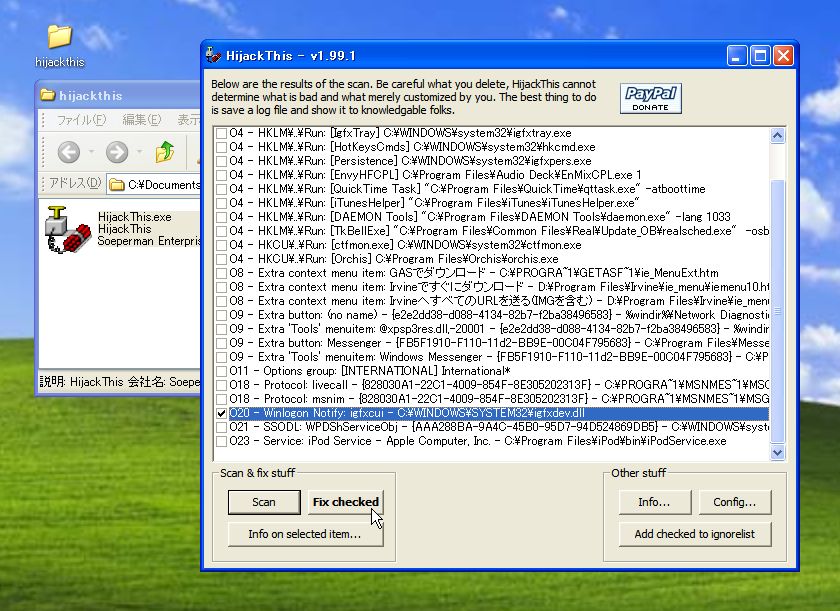Screen dimensions: 840x611
Task: Check the O4 igfxTray entry checkbox
Action: click(221, 133)
